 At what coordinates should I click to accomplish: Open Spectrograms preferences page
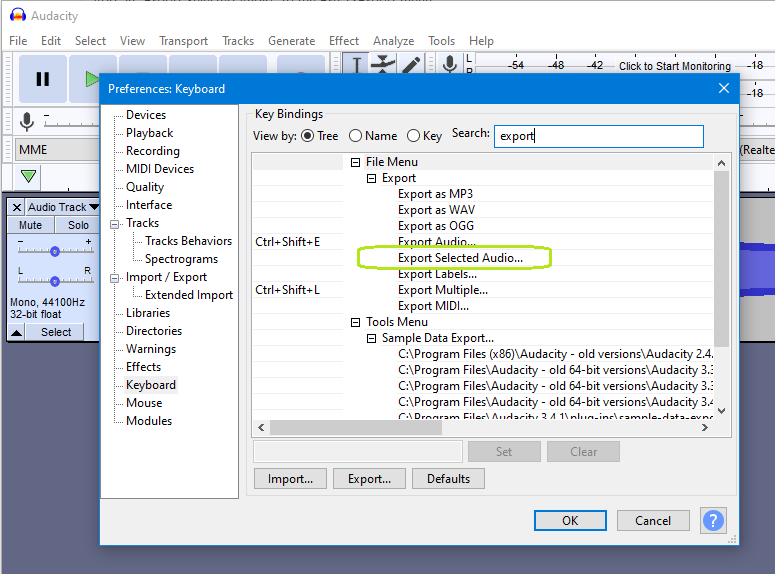(x=181, y=259)
